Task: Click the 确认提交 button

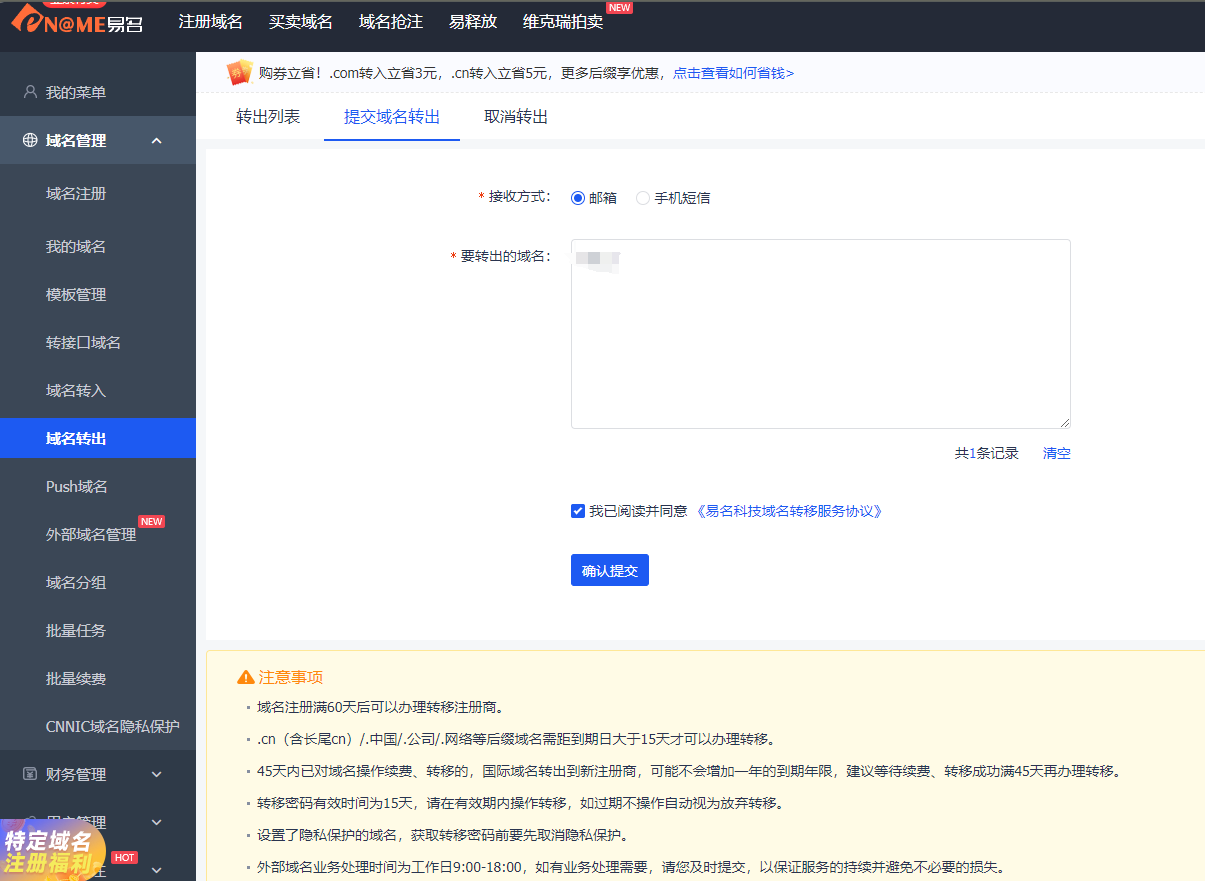Action: tap(610, 571)
